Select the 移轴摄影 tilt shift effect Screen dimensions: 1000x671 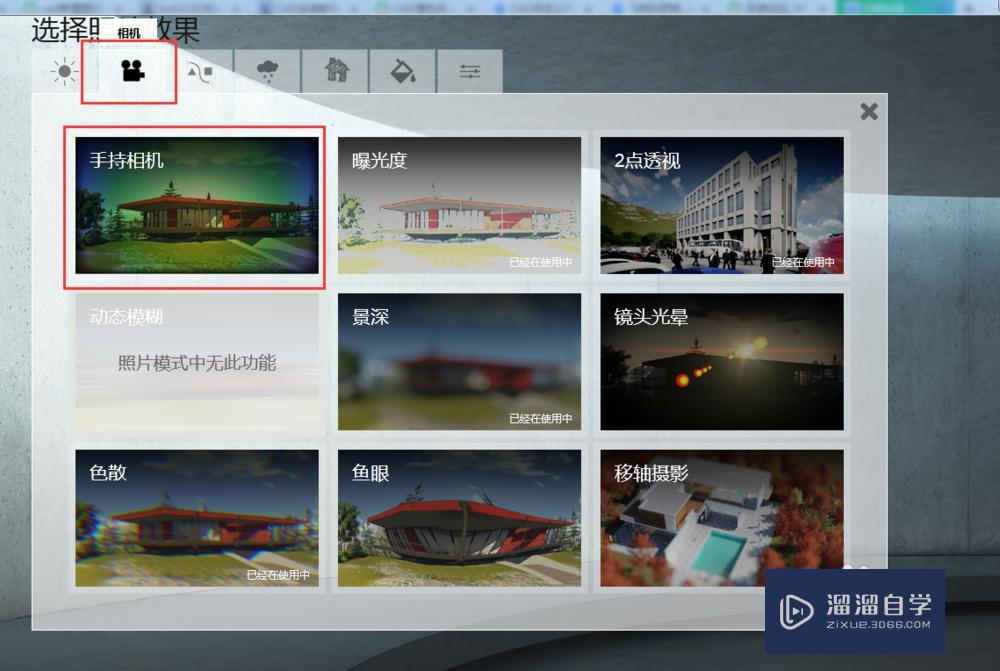click(722, 518)
